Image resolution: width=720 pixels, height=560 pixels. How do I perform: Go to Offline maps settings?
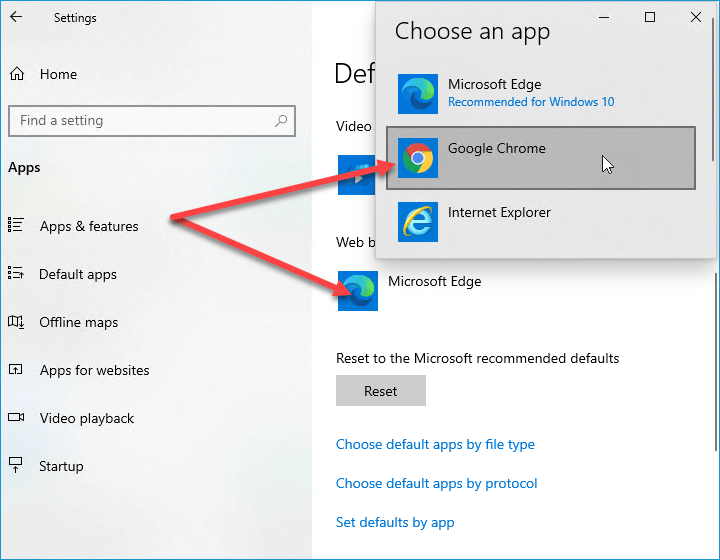click(79, 322)
